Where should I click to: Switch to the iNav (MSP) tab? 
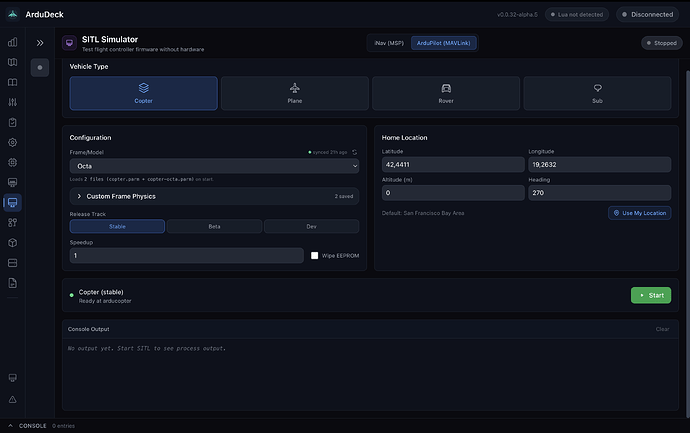click(x=389, y=43)
